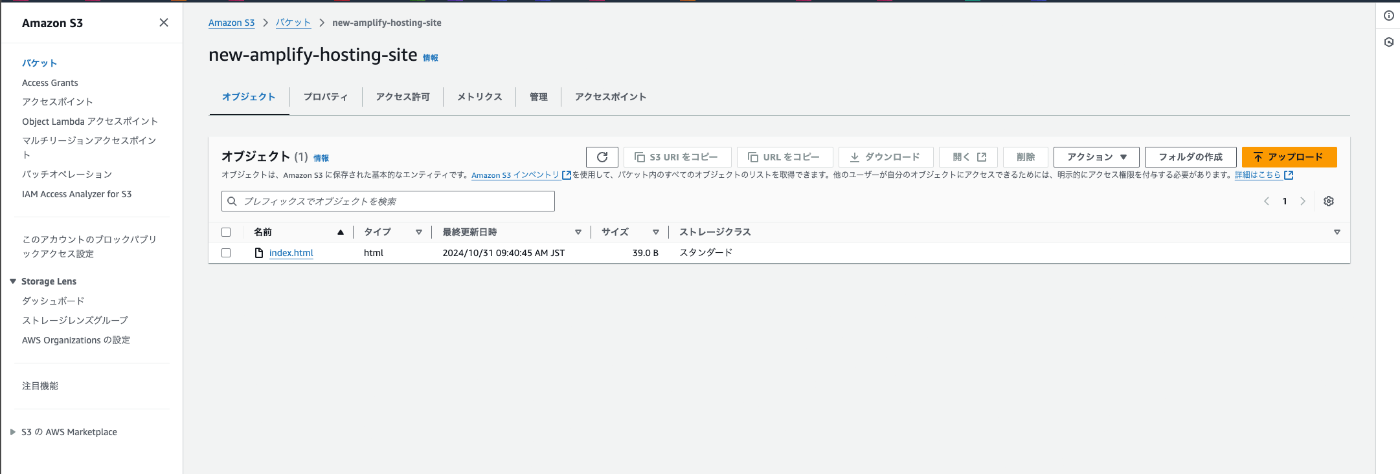1400x474 pixels.
Task: Collapse the Storage Lens section
Action: click(x=12, y=282)
